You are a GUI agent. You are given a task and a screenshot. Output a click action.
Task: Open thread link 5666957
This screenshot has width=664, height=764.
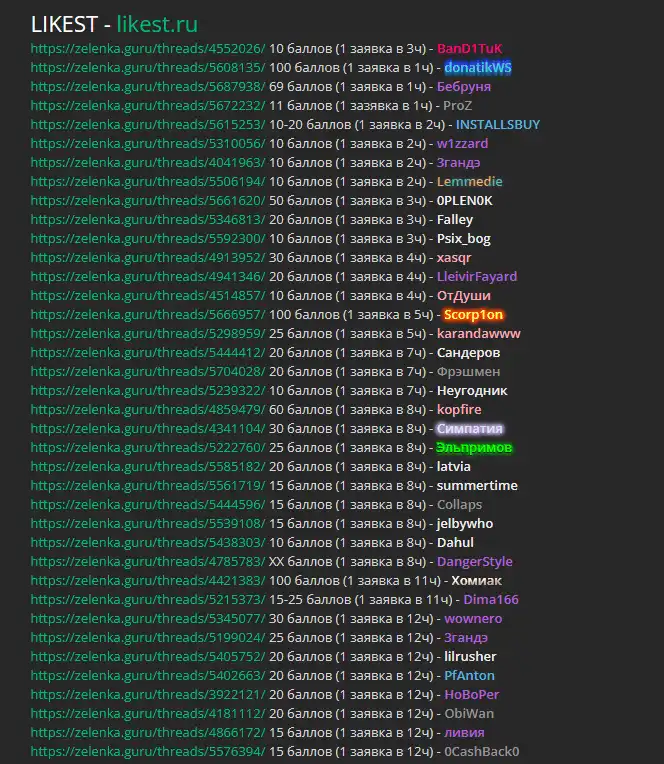[148, 315]
